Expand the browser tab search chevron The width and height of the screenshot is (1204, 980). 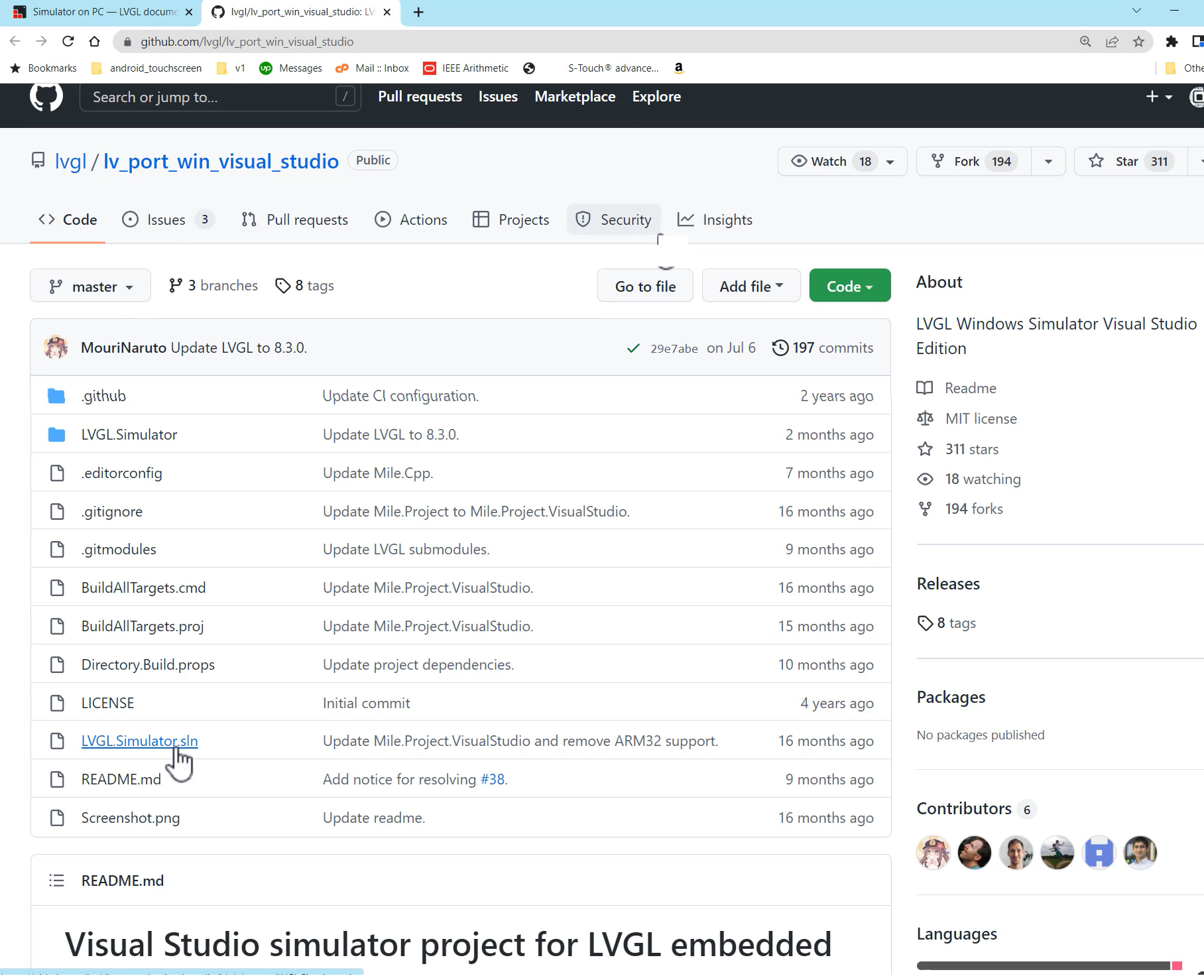pyautogui.click(x=1136, y=11)
